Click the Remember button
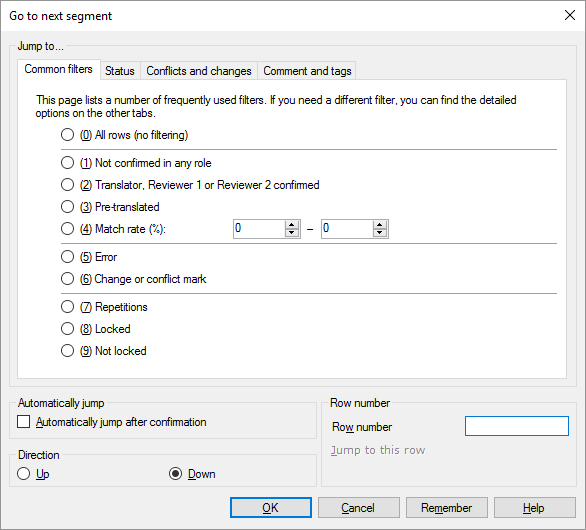The width and height of the screenshot is (586, 530). click(x=447, y=508)
